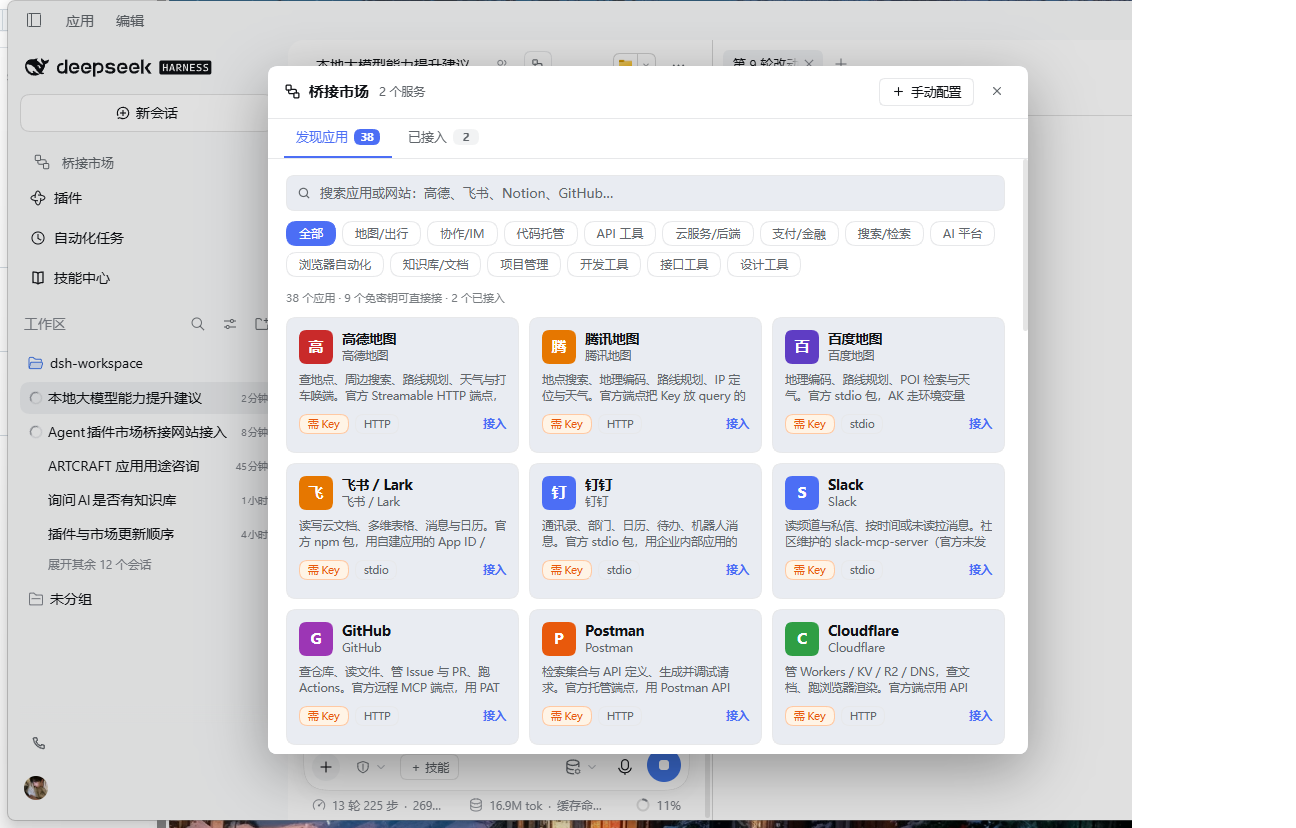Filter by 代码托管 category
Image resolution: width=1296 pixels, height=828 pixels.
[540, 233]
